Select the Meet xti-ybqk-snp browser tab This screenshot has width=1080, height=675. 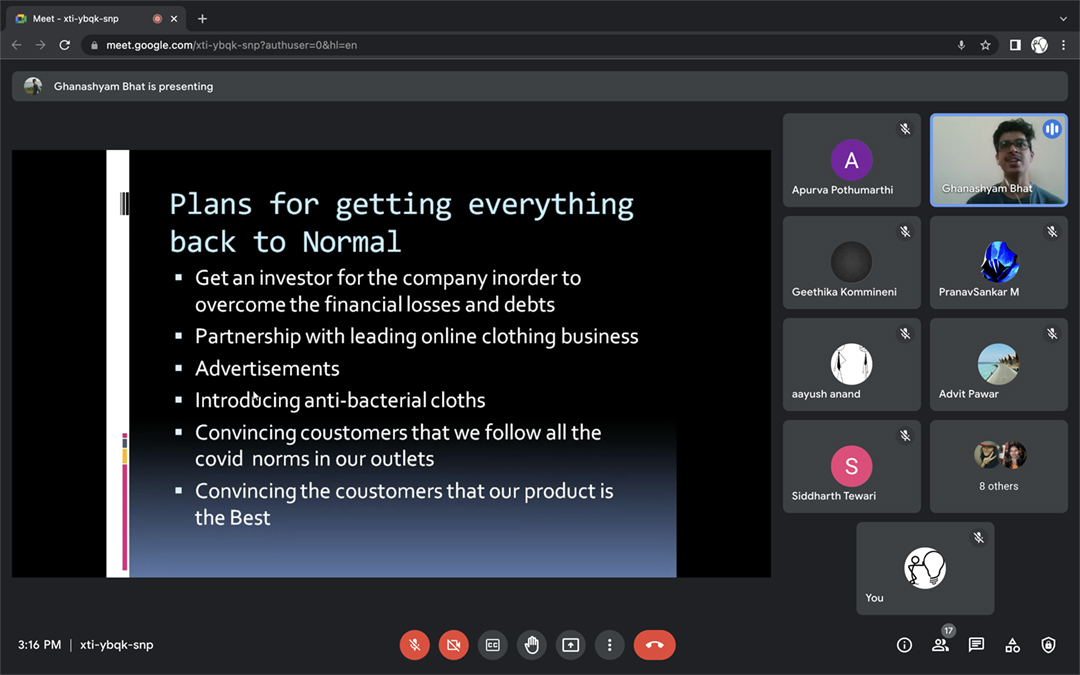point(88,19)
